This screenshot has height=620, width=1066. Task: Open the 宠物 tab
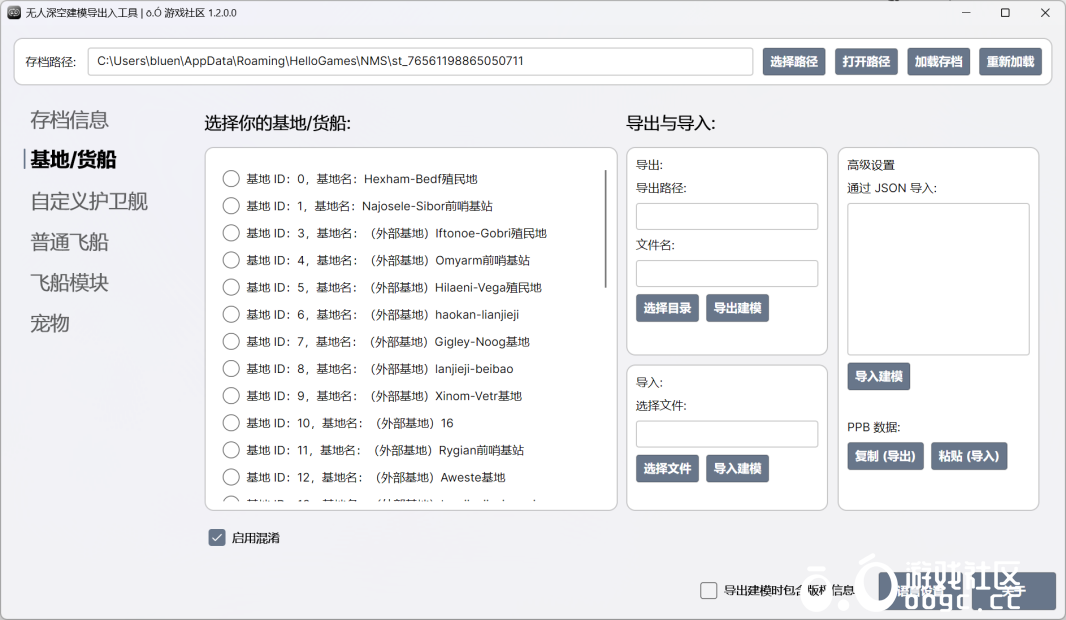(x=50, y=323)
